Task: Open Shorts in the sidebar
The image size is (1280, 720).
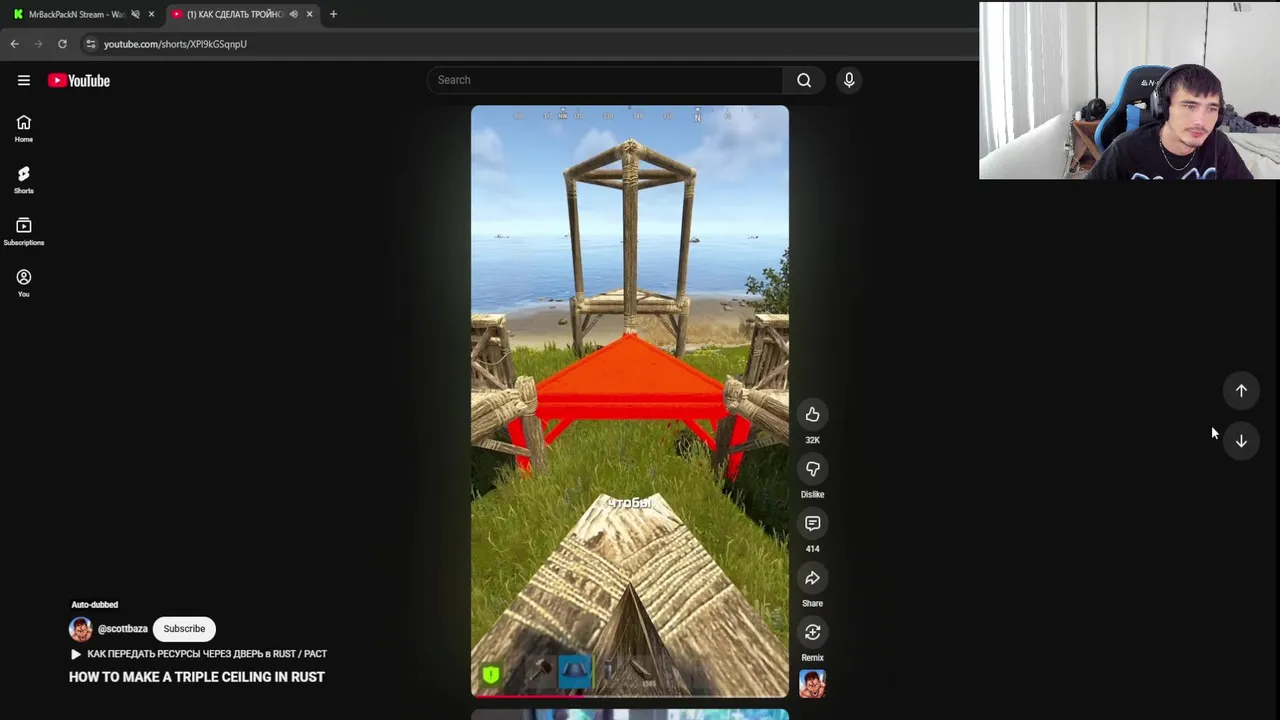Action: click(x=23, y=180)
